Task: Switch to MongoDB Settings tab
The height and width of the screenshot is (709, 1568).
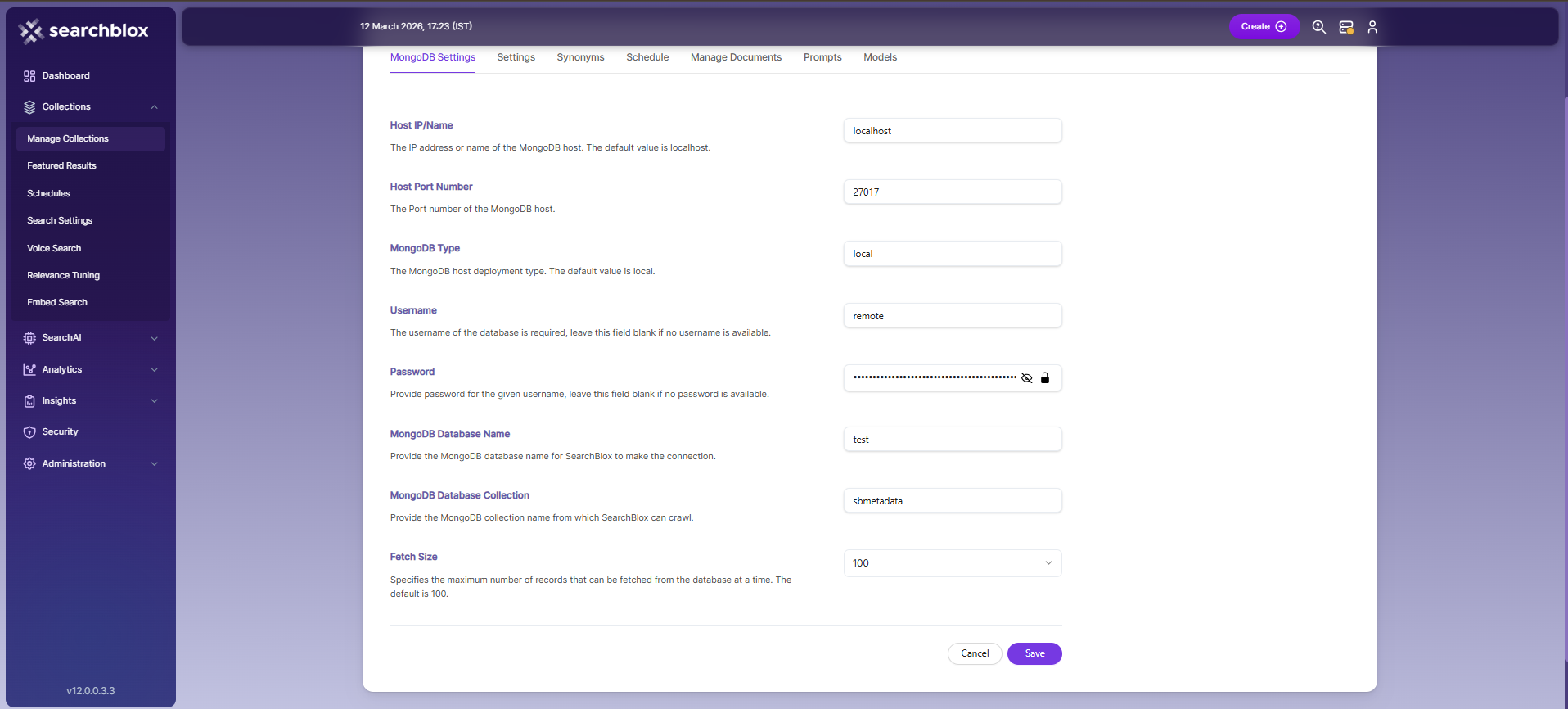Action: (432, 57)
